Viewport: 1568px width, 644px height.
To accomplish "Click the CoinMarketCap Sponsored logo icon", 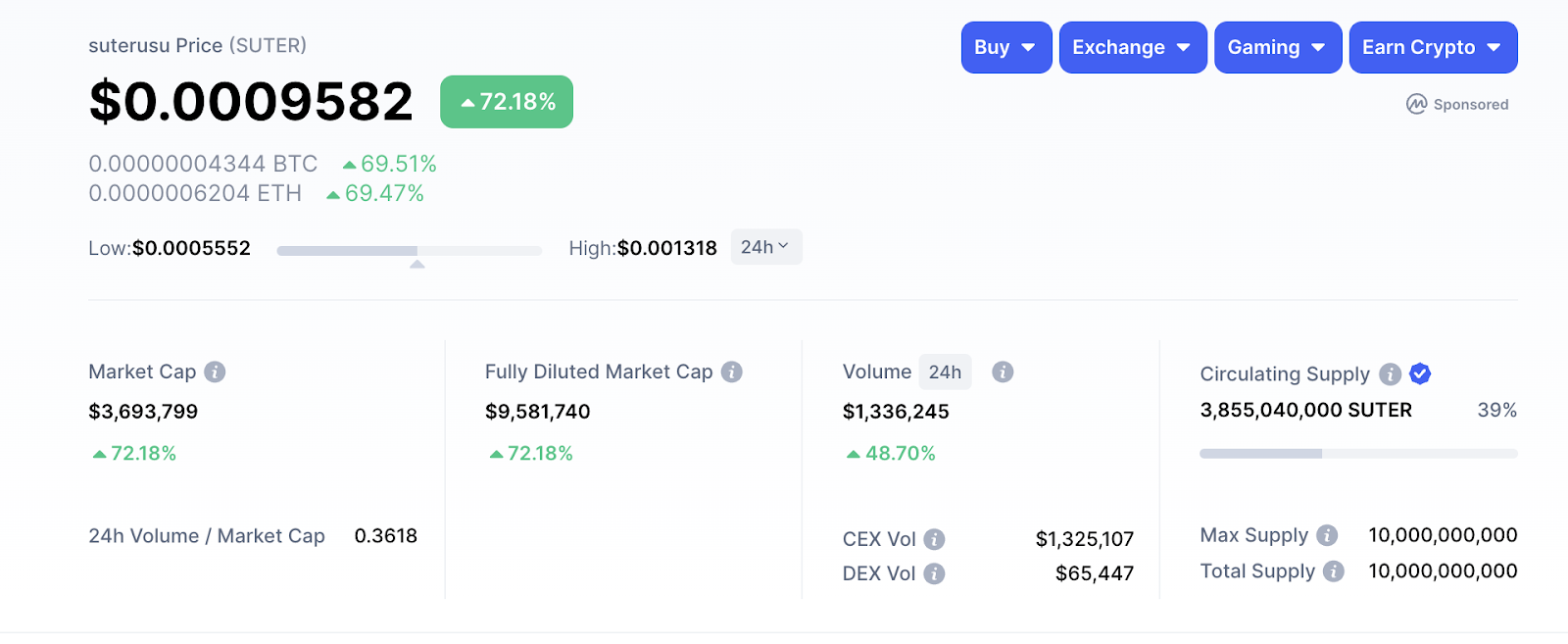I will 1416,104.
